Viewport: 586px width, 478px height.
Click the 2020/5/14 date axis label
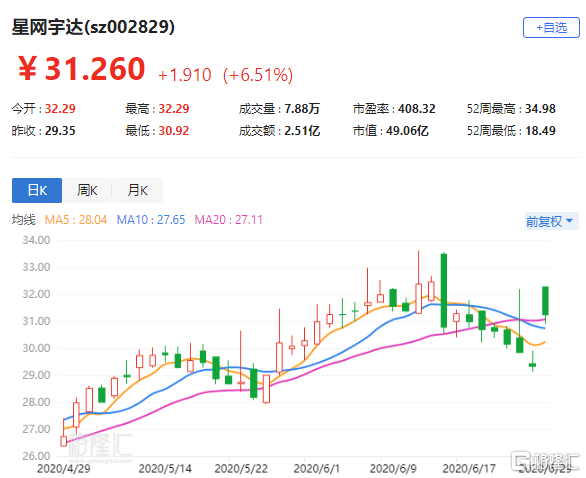click(165, 469)
